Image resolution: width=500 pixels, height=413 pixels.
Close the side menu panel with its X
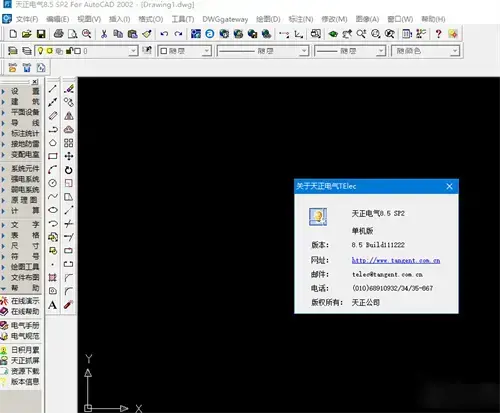35,82
